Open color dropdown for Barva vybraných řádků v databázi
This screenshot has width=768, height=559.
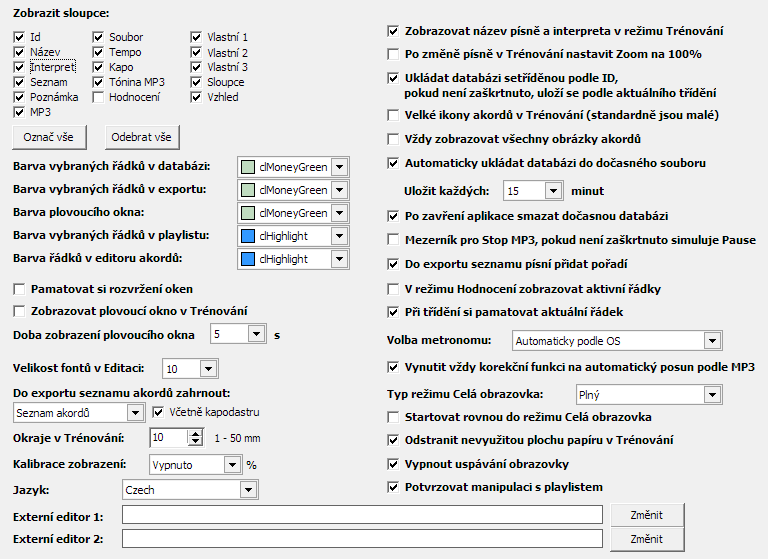coord(339,167)
